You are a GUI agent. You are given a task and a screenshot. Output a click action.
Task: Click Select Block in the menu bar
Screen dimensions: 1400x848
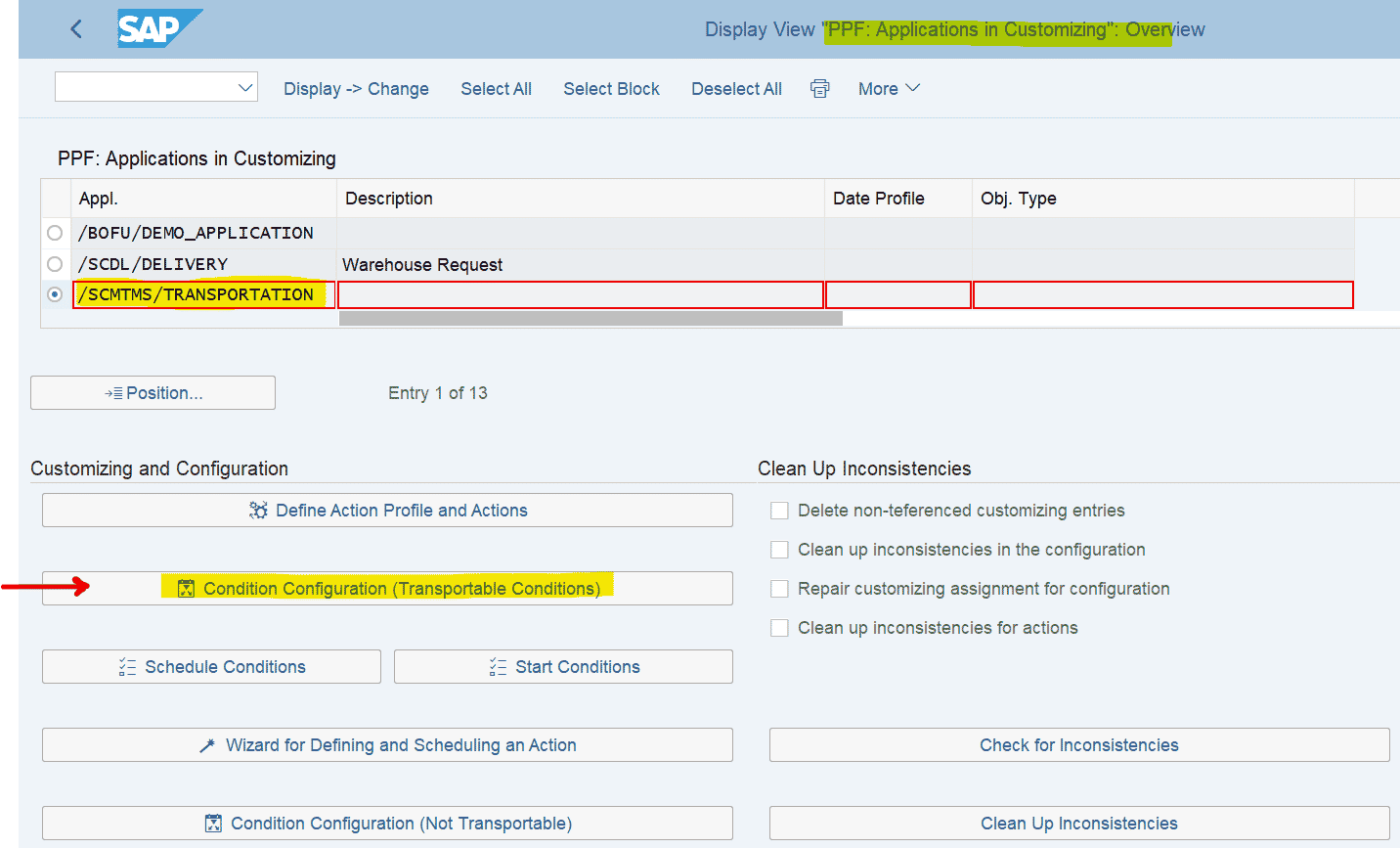(x=611, y=88)
